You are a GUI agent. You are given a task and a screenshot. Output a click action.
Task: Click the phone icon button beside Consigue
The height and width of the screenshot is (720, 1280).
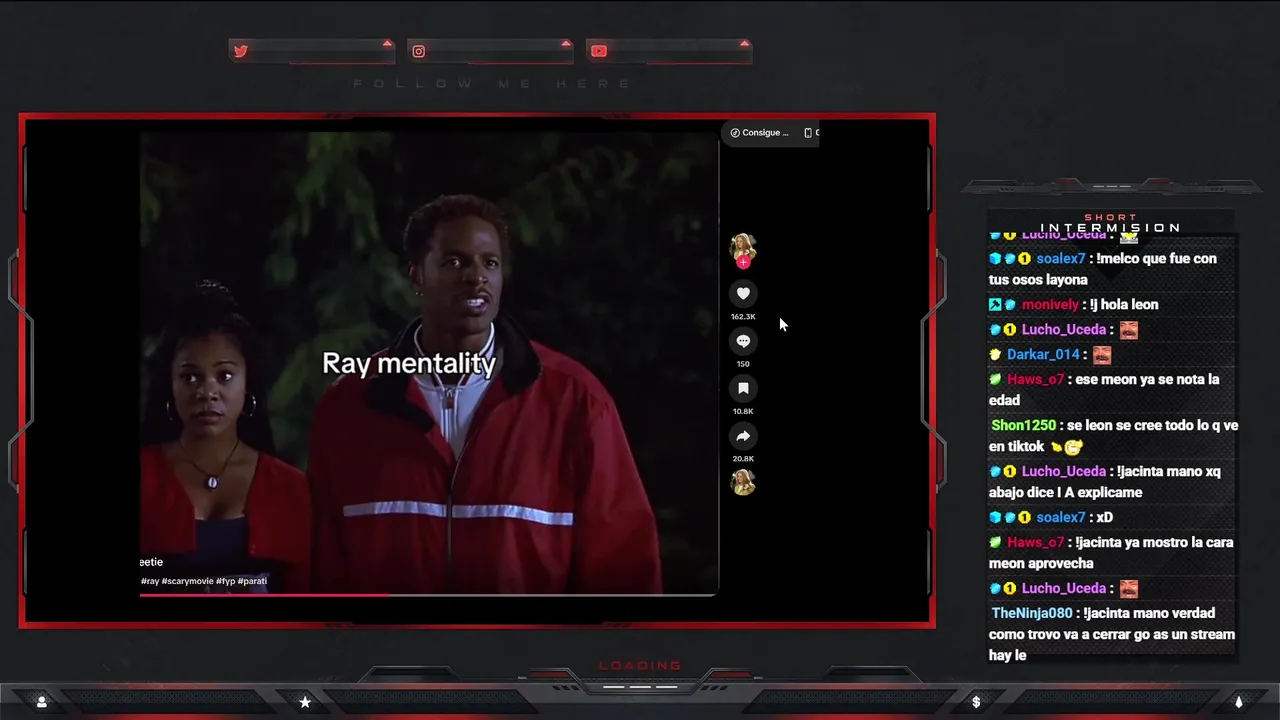click(810, 132)
